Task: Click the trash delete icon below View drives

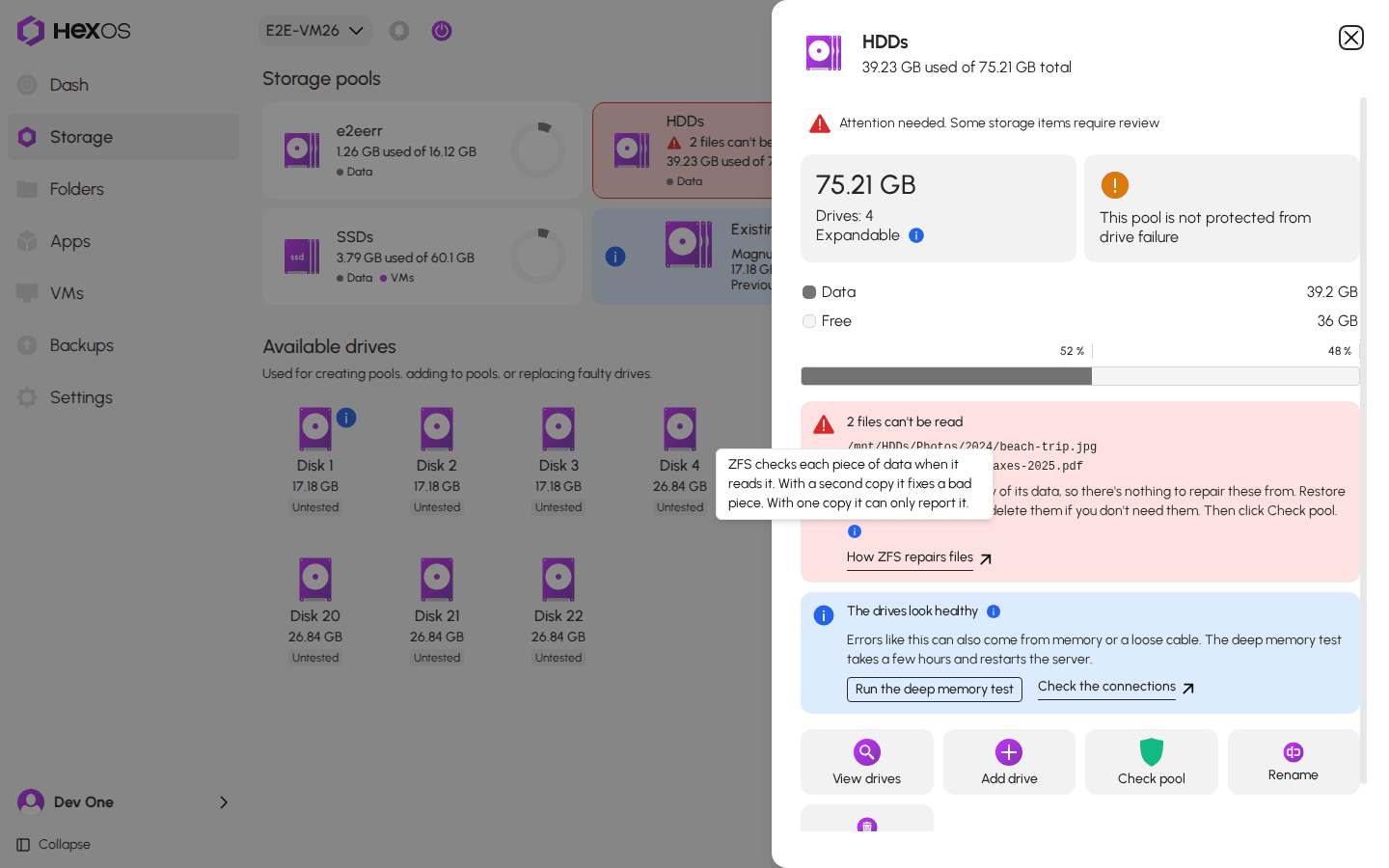Action: tap(867, 825)
